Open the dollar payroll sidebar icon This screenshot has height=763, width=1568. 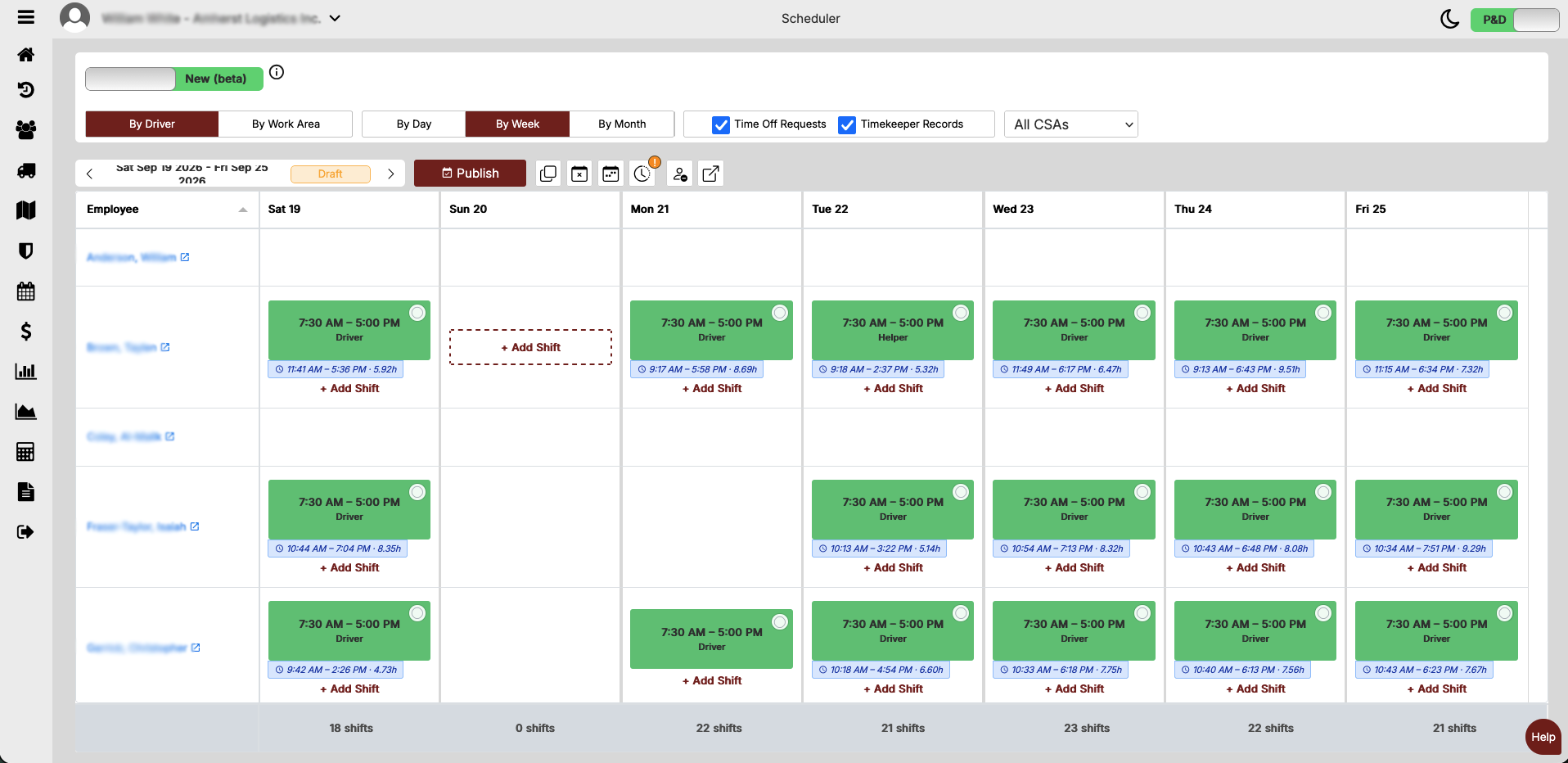(26, 331)
